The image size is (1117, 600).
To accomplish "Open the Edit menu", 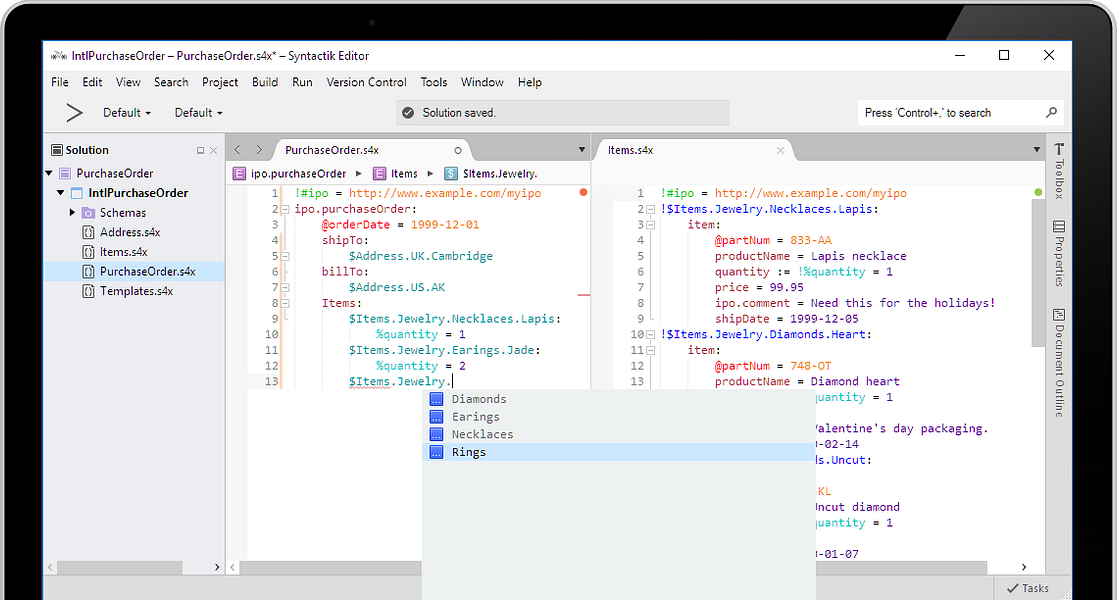I will click(92, 82).
